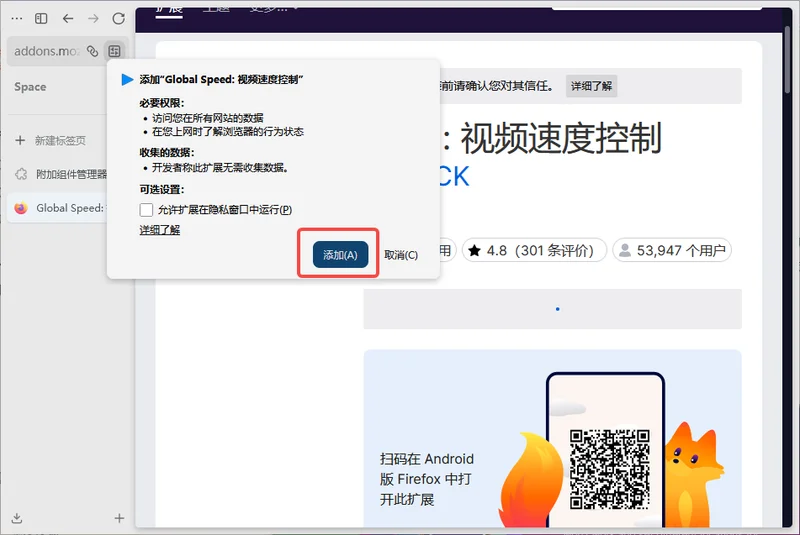
Task: Click the Firefox icon on Global Speed tab
Action: tap(21, 208)
